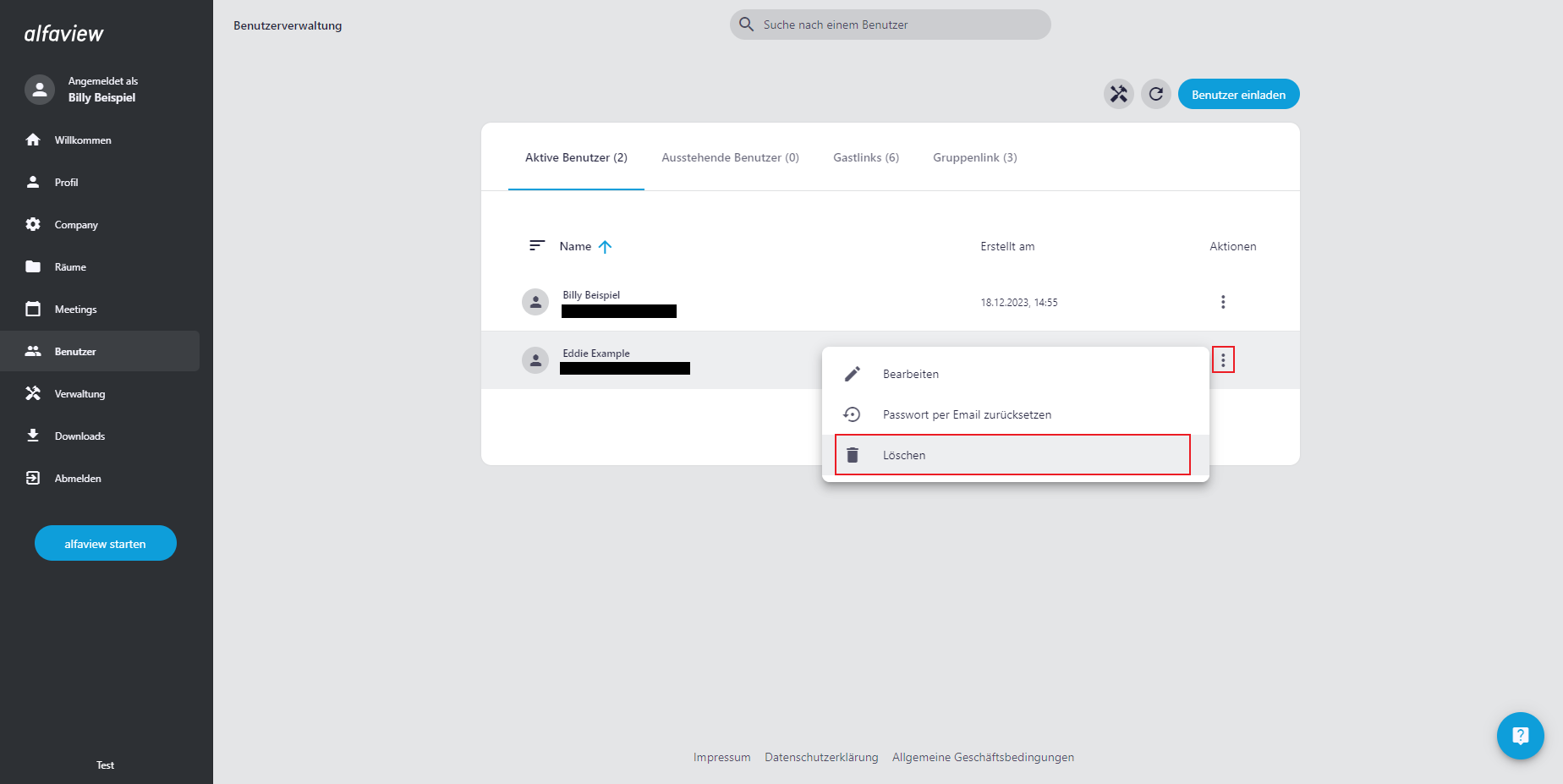Click the Benutzer einladen button
Viewport: 1563px width, 784px height.
point(1238,95)
